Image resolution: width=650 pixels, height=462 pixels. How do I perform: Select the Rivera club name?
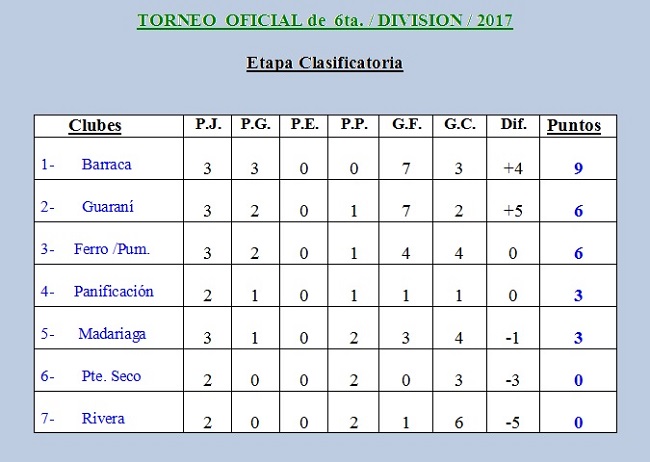(103, 418)
